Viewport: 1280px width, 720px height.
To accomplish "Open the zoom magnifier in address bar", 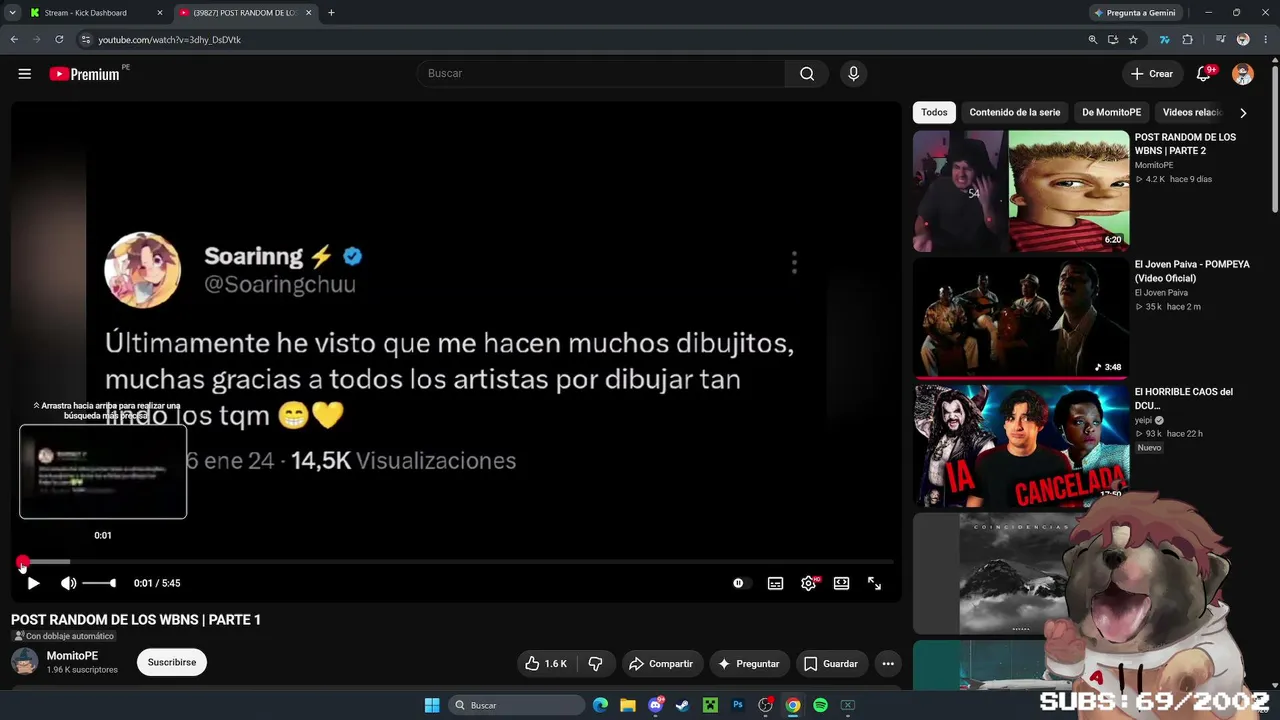I will 1093,40.
